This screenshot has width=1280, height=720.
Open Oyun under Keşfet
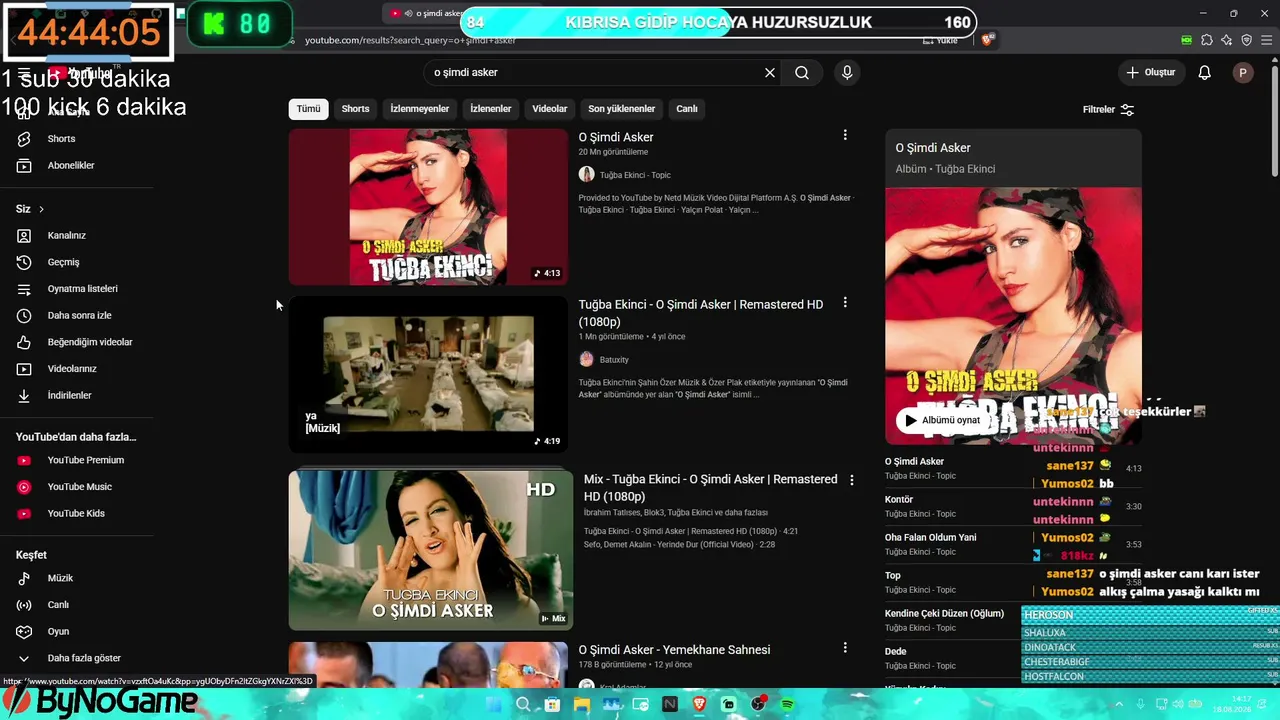click(x=58, y=632)
